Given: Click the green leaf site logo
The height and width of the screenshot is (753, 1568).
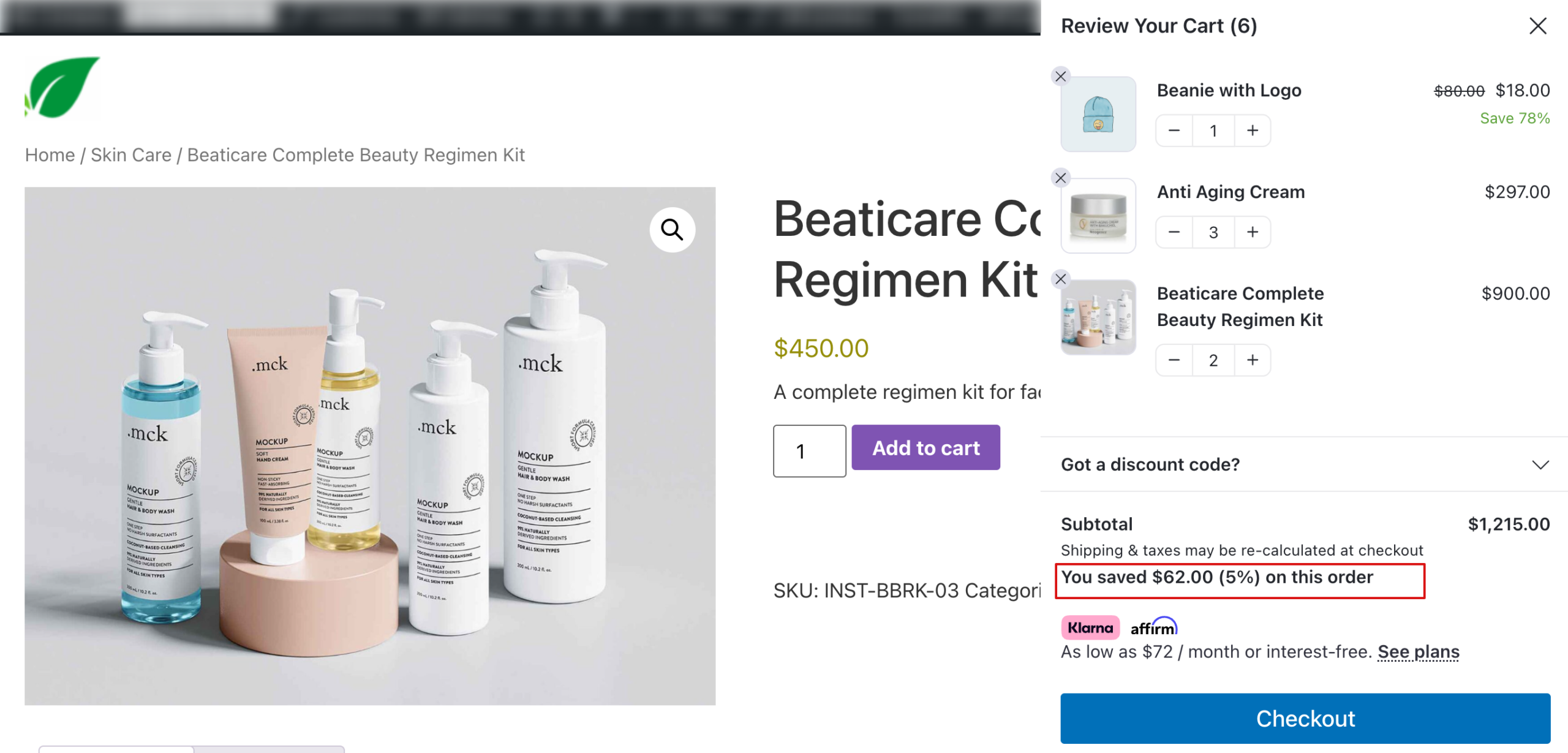Looking at the screenshot, I should click(x=62, y=86).
